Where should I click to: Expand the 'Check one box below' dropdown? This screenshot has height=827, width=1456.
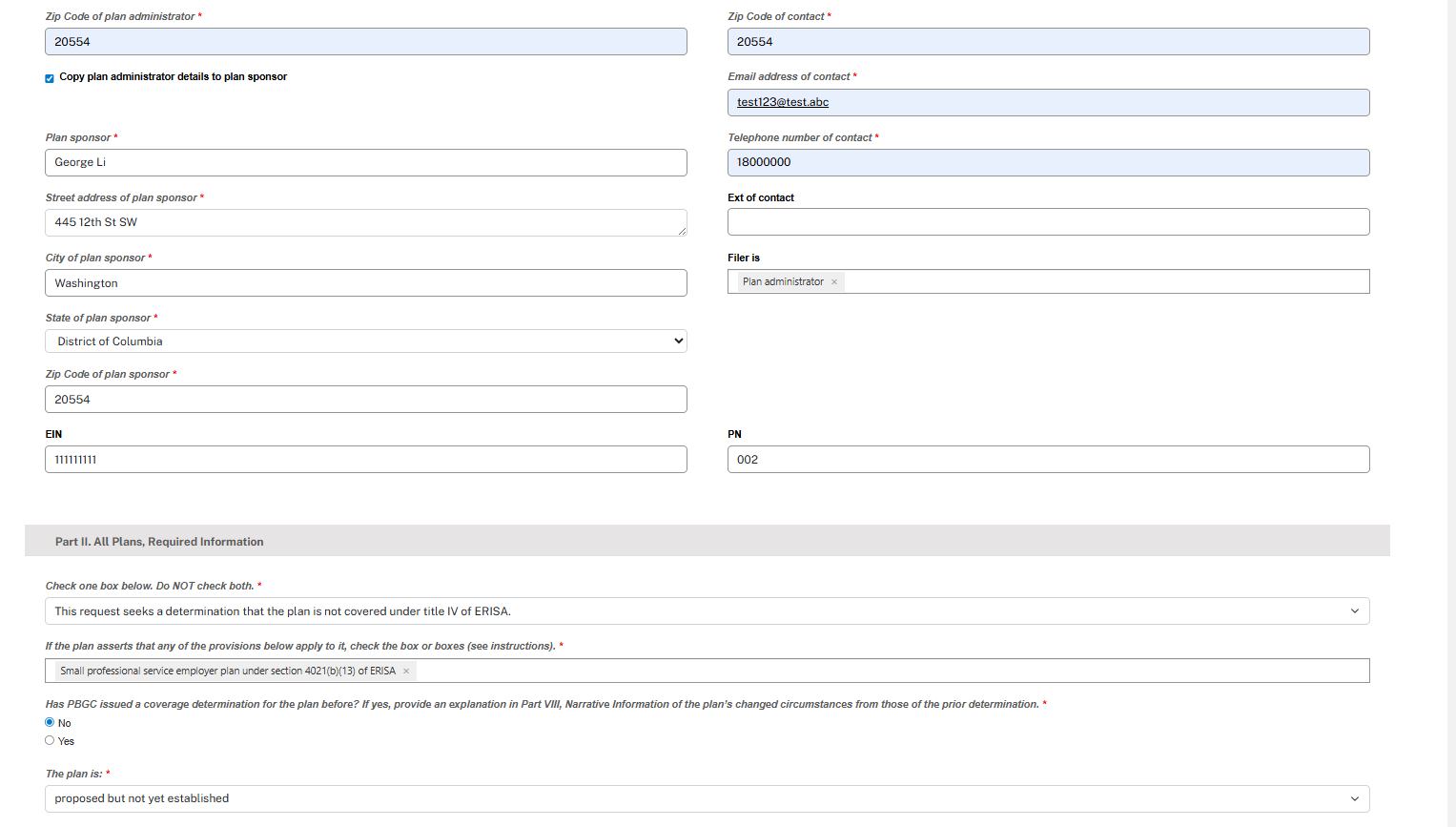[x=707, y=611]
